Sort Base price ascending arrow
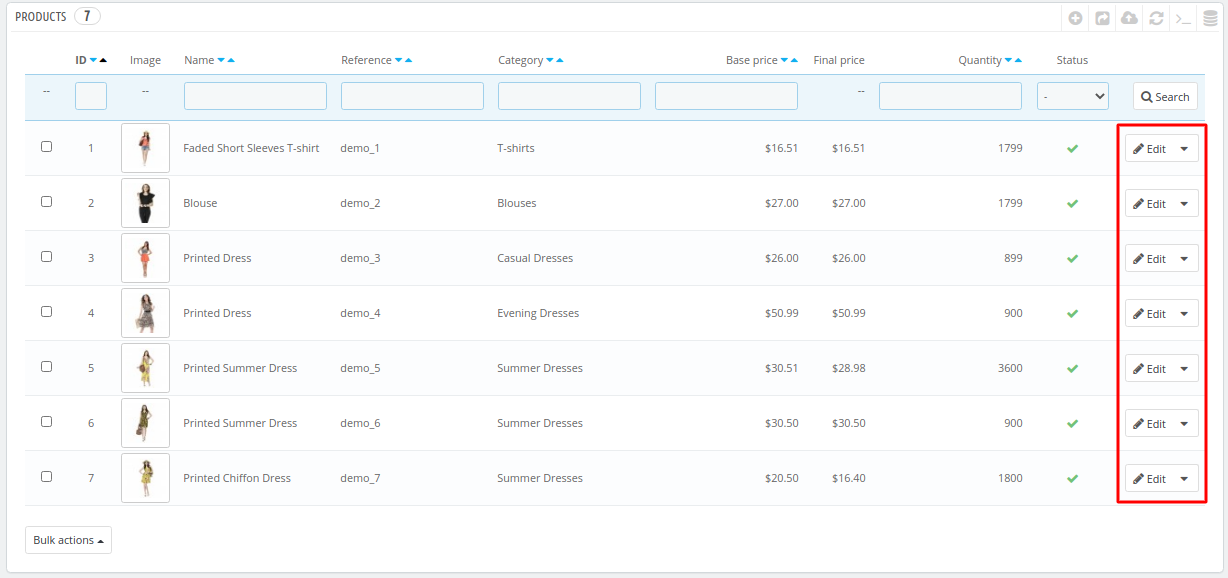1228x578 pixels. 794,60
